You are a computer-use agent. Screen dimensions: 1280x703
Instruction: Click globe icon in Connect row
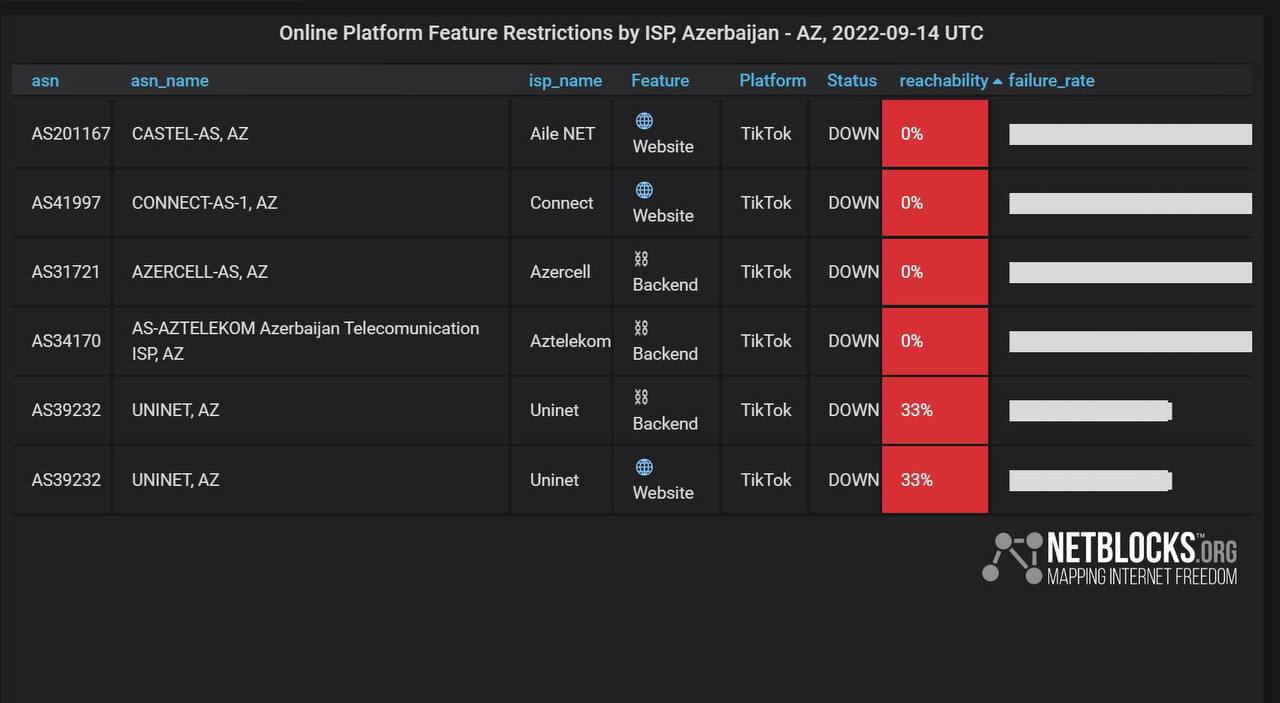click(x=644, y=190)
